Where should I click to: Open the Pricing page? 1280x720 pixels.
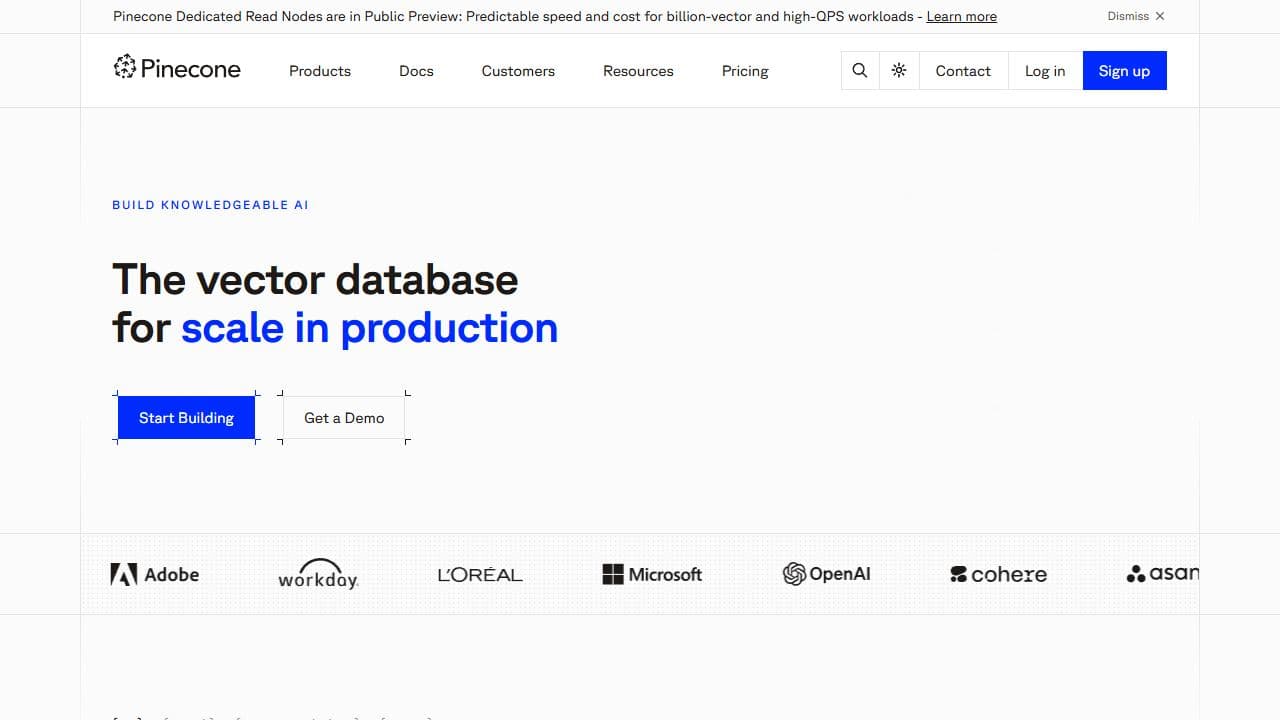pyautogui.click(x=745, y=71)
